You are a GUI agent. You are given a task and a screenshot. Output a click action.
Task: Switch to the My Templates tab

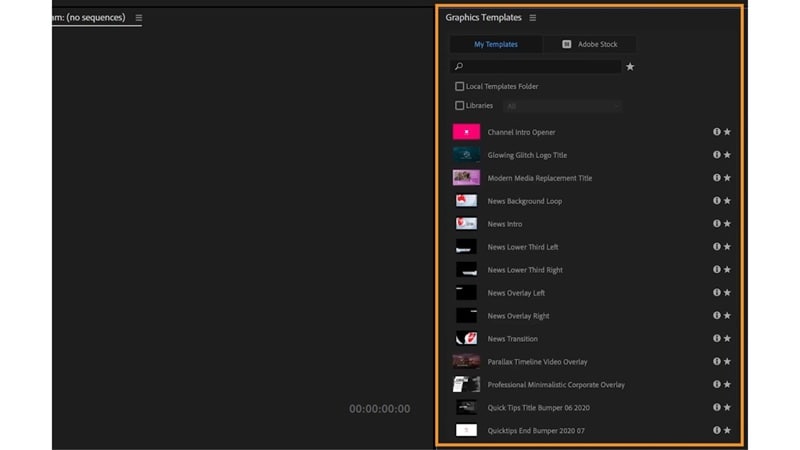[496, 44]
